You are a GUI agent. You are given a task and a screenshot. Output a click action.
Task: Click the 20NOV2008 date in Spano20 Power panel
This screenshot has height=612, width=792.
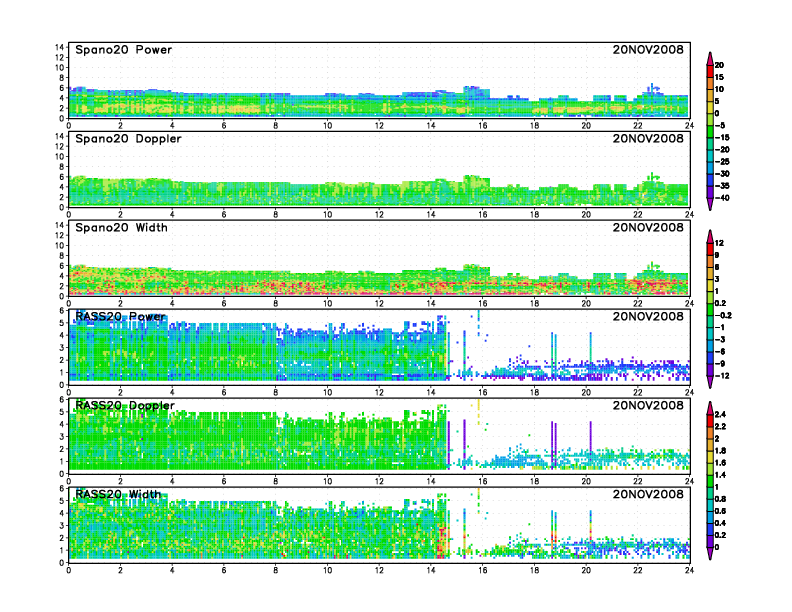point(648,50)
